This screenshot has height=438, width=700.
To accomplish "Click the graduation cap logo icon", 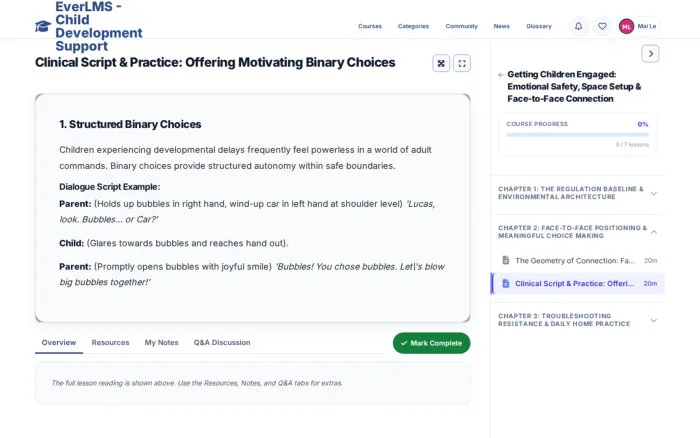I will pyautogui.click(x=43, y=26).
